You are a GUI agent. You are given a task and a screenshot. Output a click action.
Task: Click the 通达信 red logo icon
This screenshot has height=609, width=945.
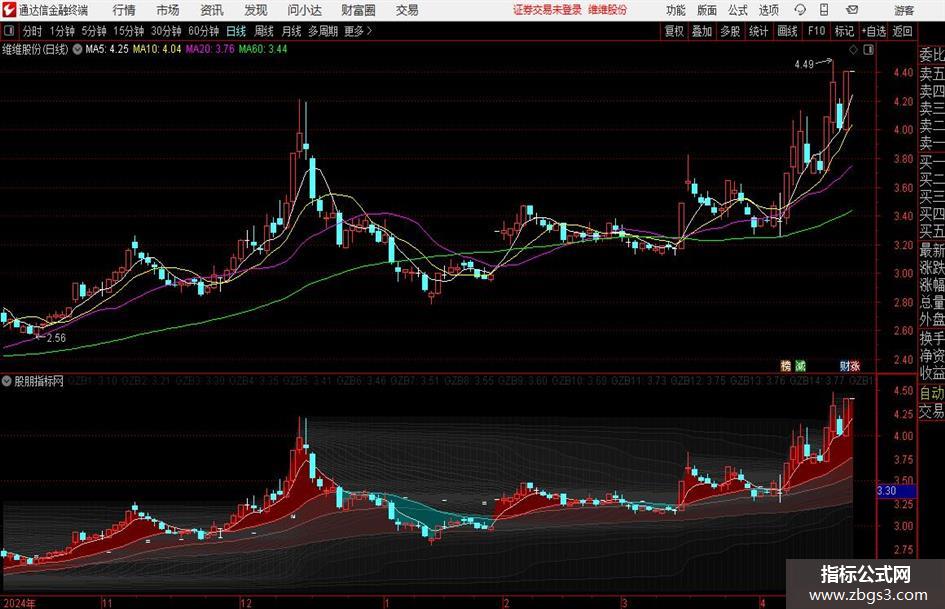(x=8, y=10)
